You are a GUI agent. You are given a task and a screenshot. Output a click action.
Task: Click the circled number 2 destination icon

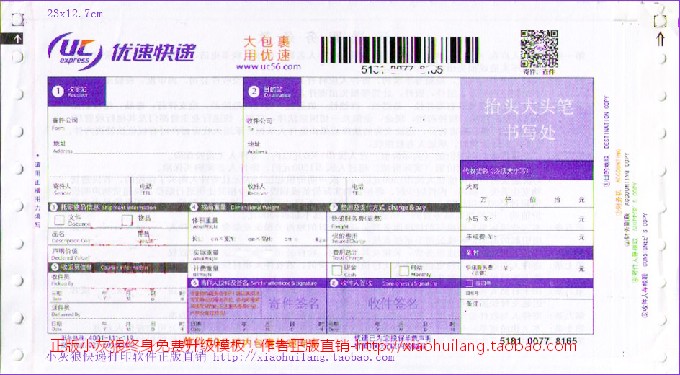click(254, 92)
